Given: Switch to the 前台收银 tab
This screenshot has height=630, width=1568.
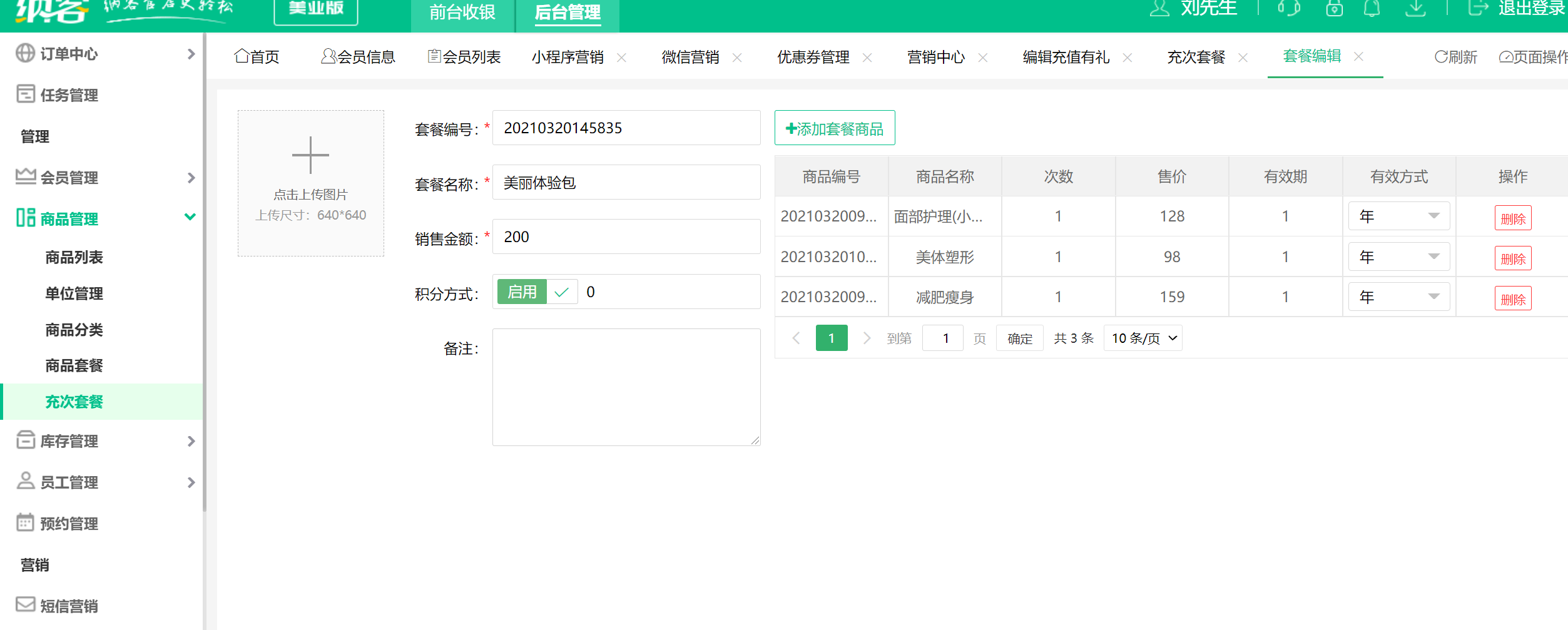Looking at the screenshot, I should 462,13.
